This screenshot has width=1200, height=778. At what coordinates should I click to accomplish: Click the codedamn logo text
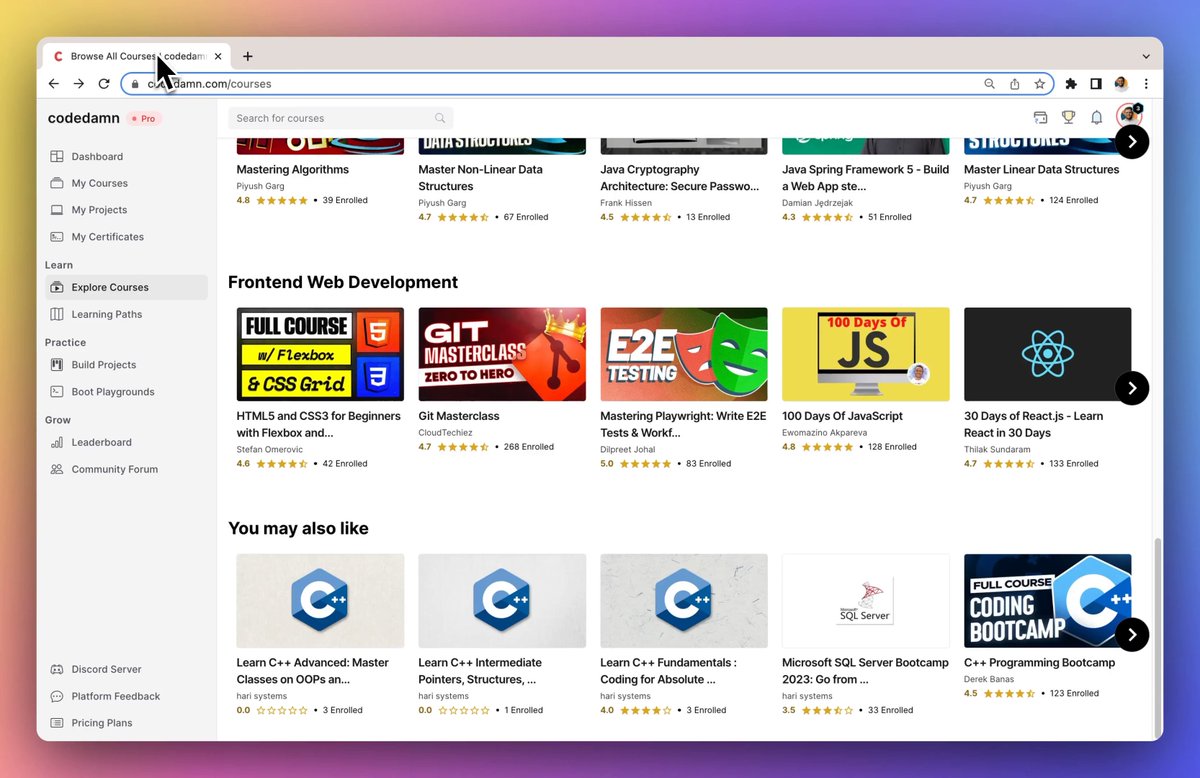pyautogui.click(x=84, y=118)
